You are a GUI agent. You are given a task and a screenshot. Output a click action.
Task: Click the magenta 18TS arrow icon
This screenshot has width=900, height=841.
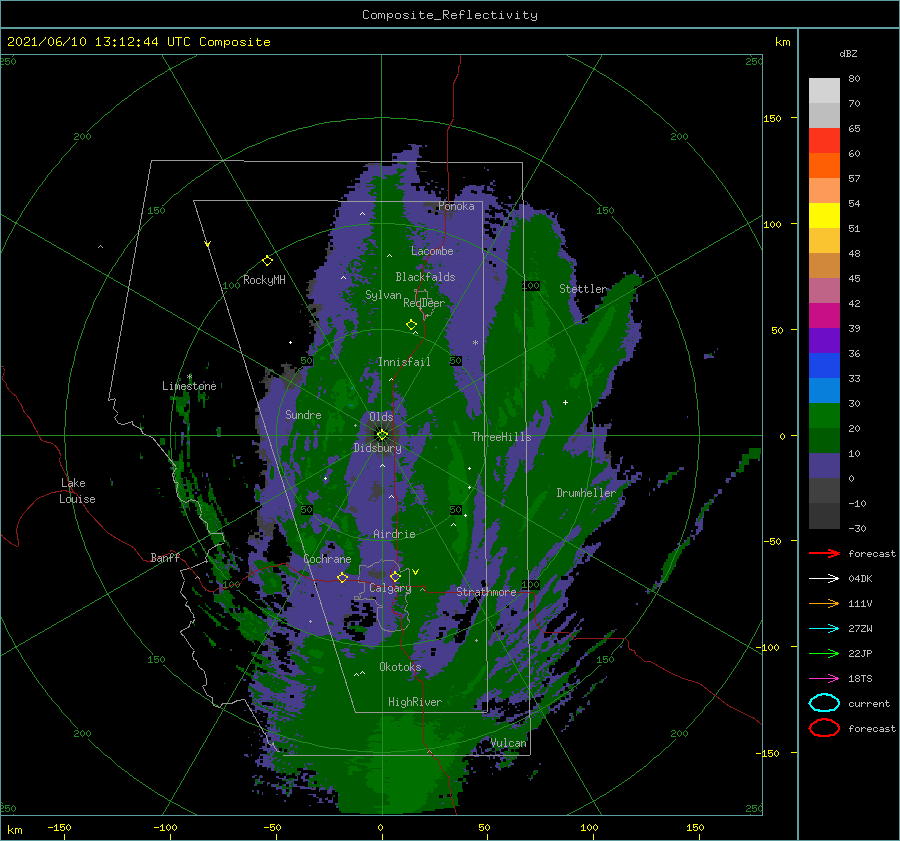(x=824, y=679)
